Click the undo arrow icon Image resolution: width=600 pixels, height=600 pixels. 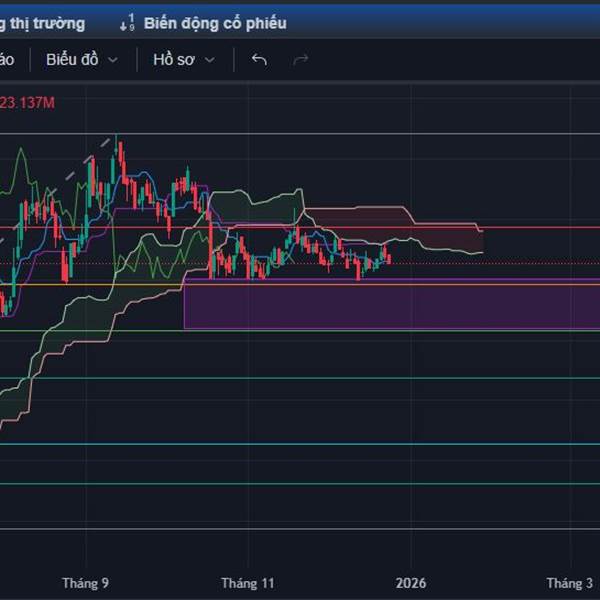[x=259, y=60]
